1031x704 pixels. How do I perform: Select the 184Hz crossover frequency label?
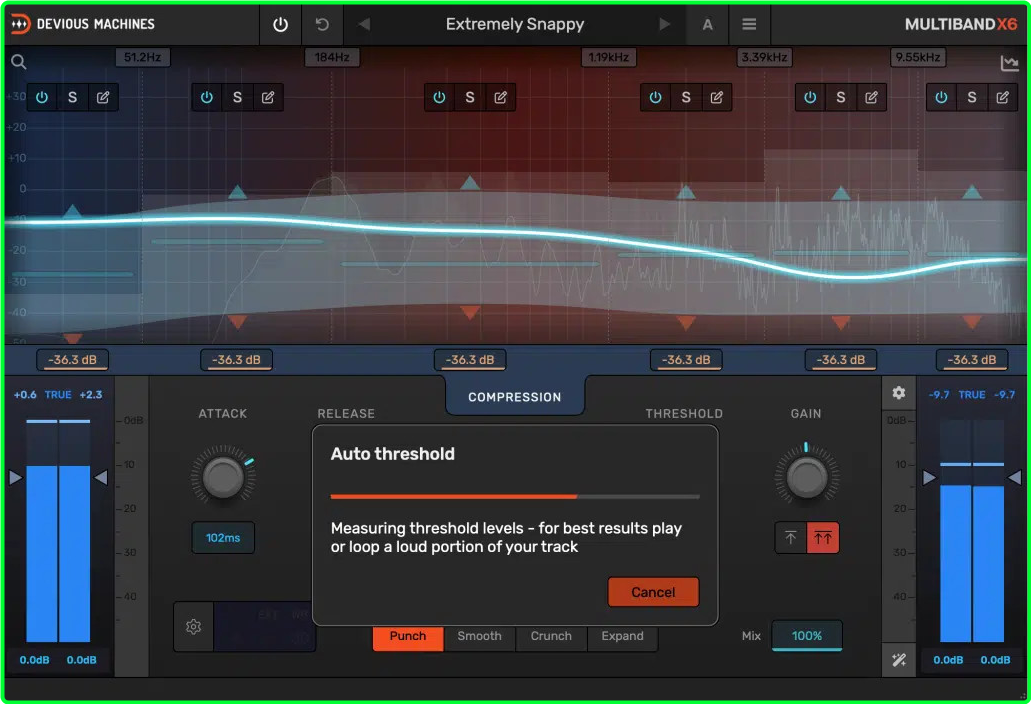332,57
